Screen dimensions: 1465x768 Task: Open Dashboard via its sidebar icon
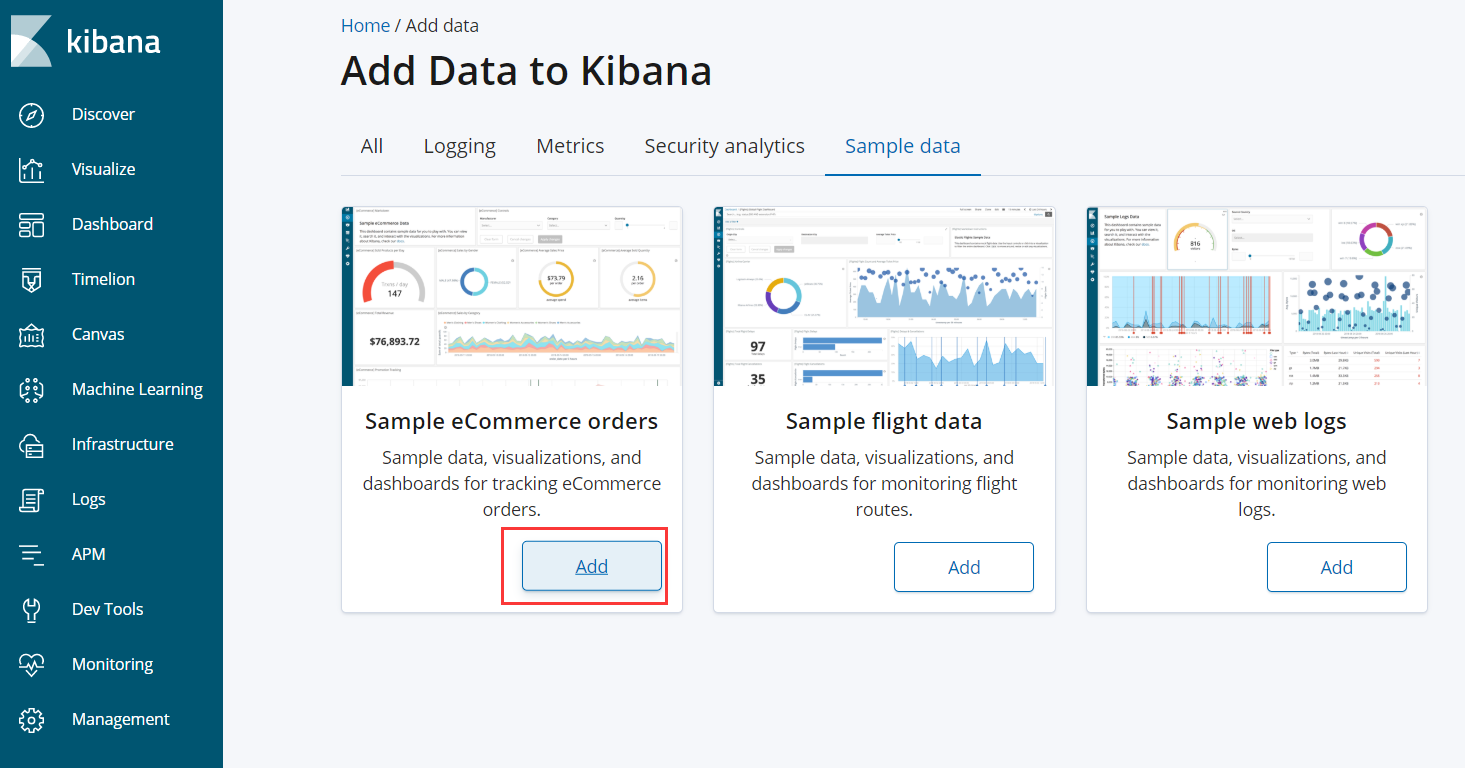(x=32, y=224)
